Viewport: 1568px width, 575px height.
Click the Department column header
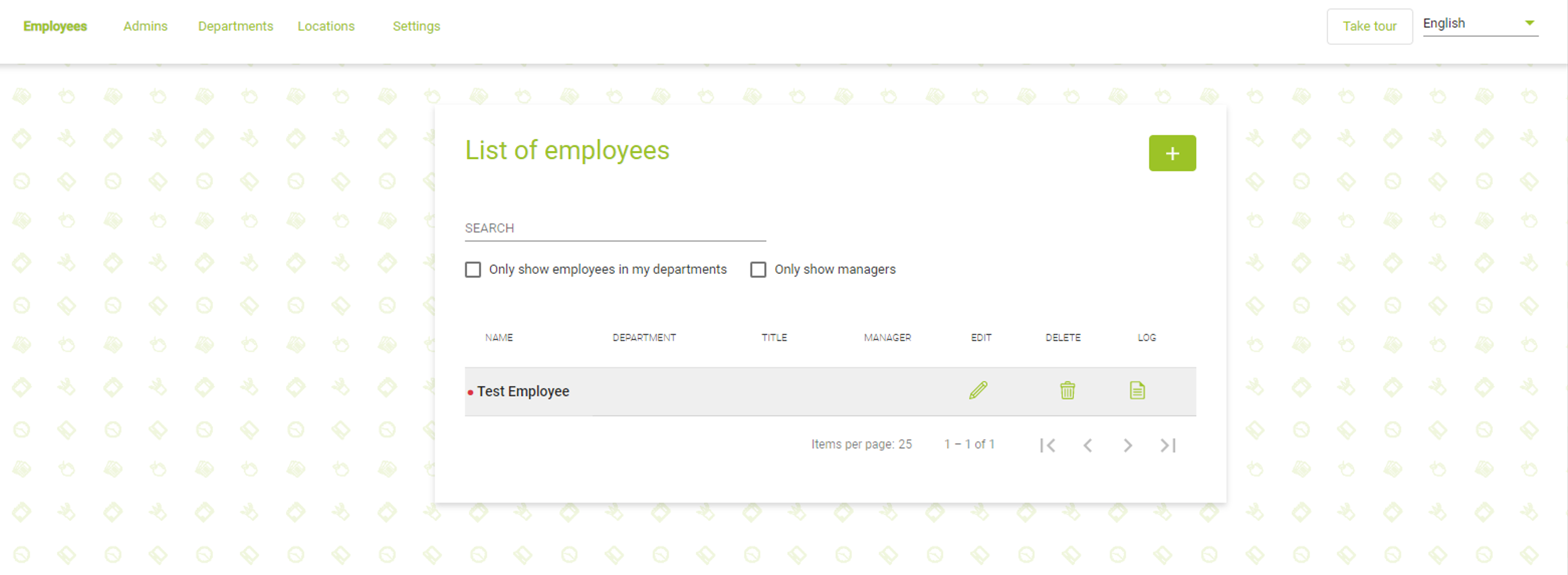tap(644, 338)
